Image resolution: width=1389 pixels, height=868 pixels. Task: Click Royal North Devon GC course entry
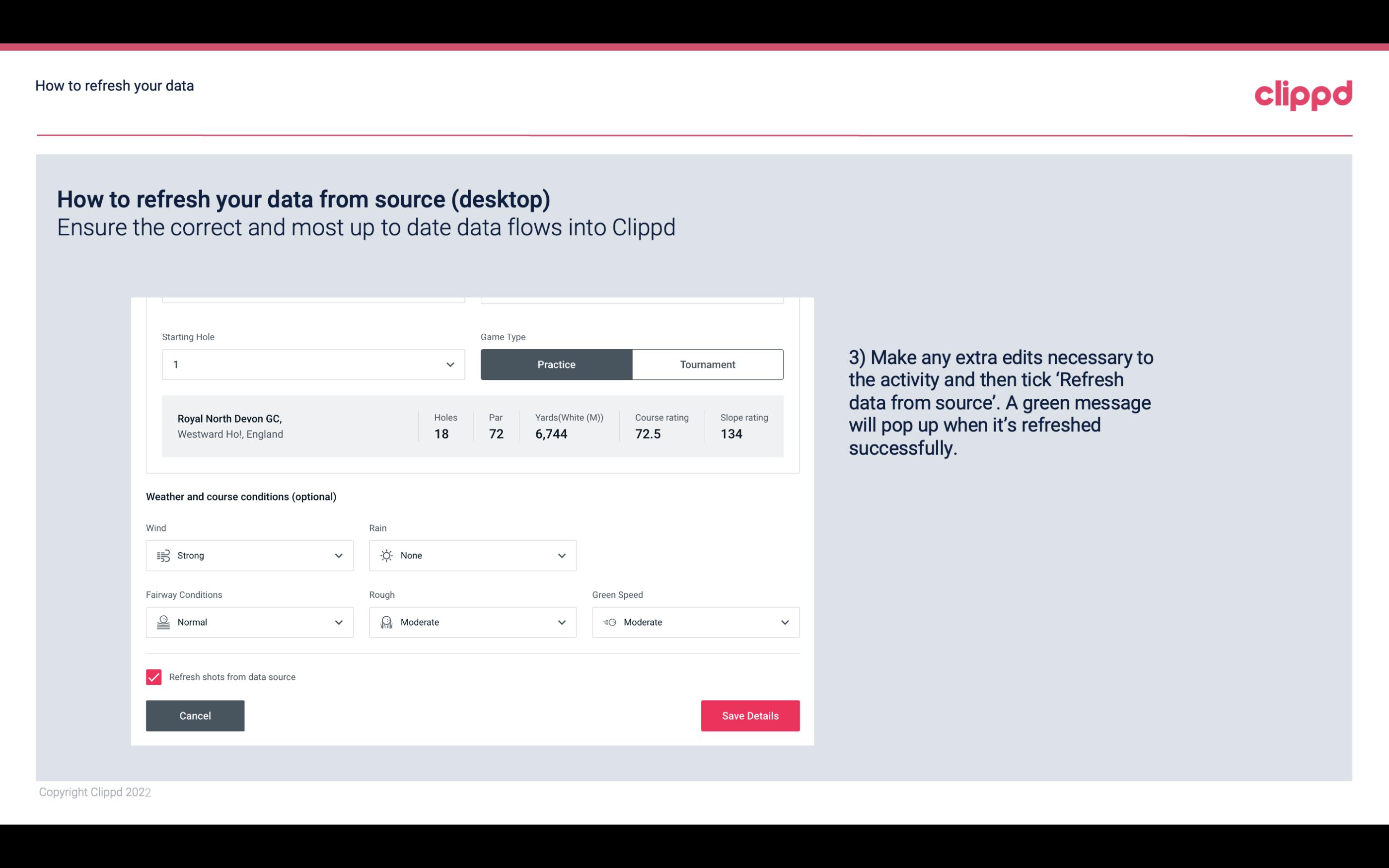tap(472, 425)
